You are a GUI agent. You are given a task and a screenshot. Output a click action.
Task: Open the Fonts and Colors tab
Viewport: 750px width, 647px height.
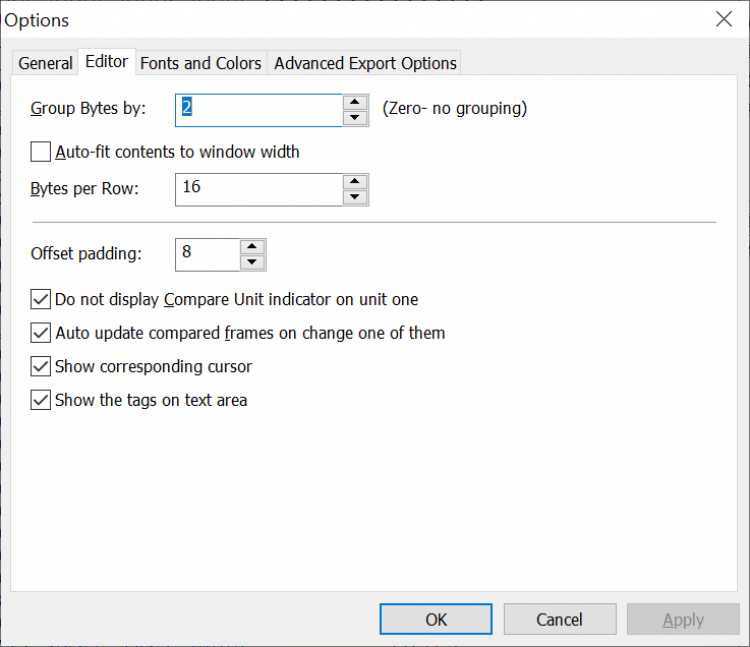click(201, 63)
